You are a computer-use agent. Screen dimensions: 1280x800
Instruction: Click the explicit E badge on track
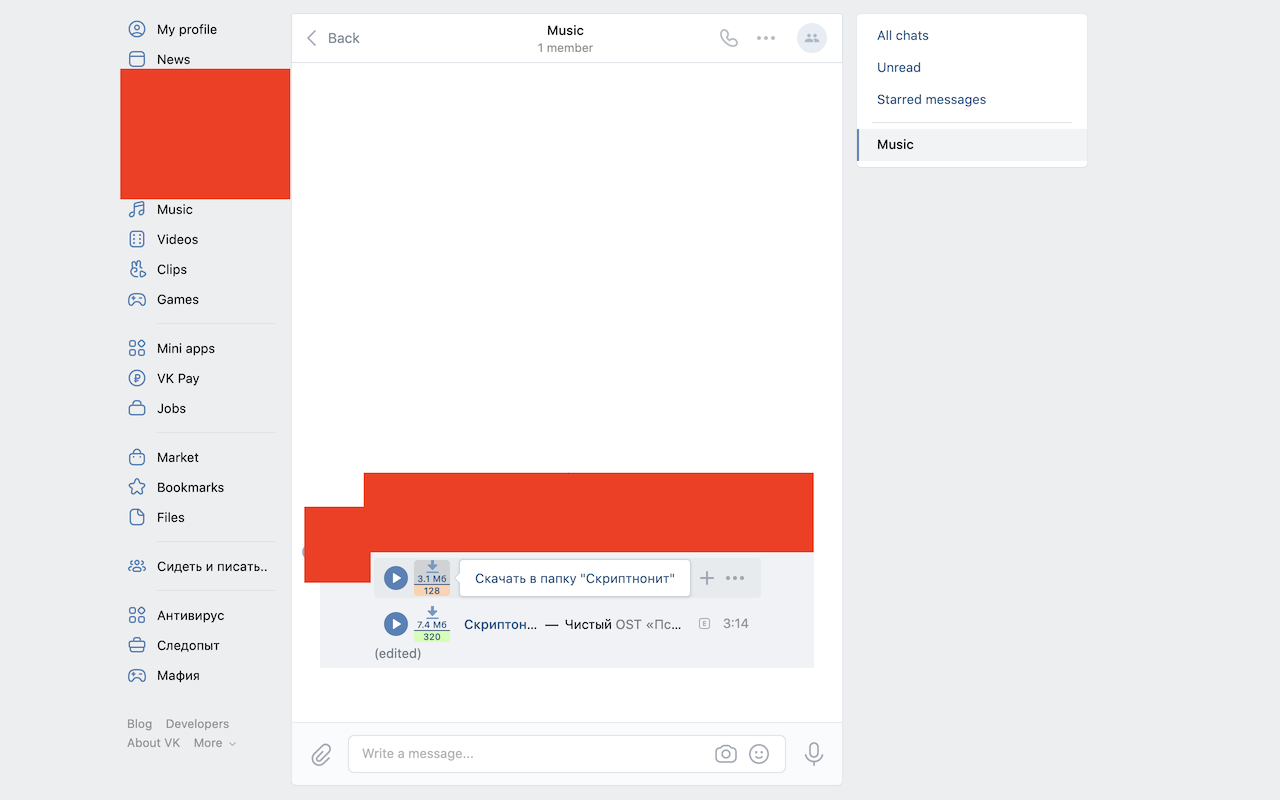704,624
